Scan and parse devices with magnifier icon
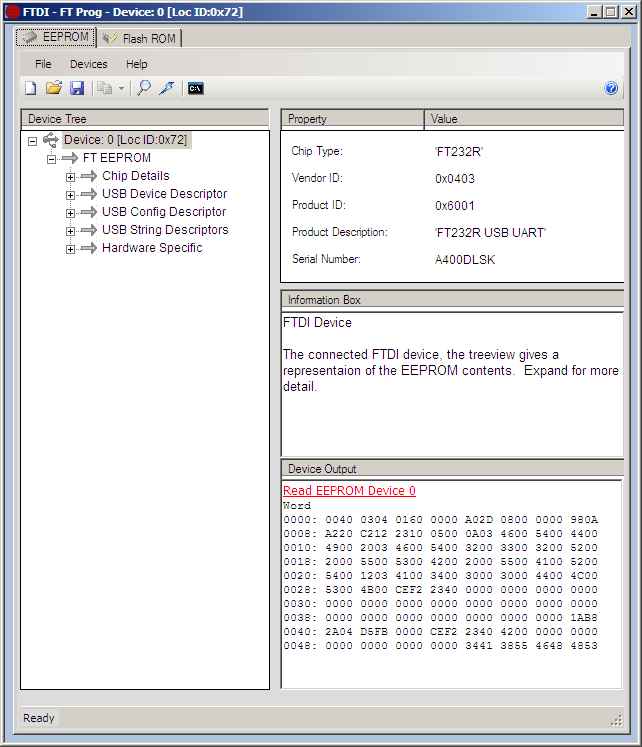Image resolution: width=642 pixels, height=747 pixels. click(x=144, y=88)
